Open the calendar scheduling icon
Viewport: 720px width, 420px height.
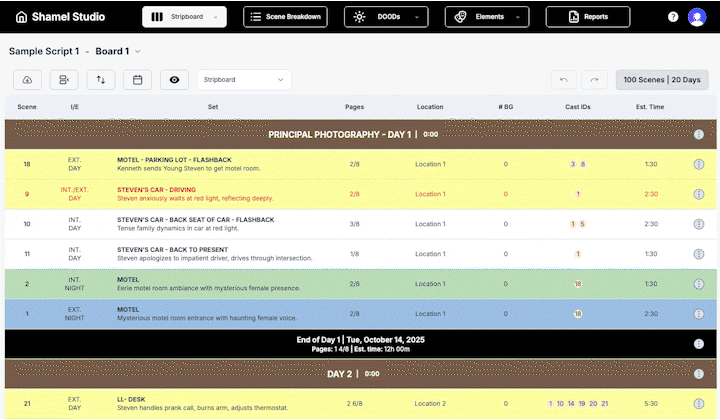137,80
